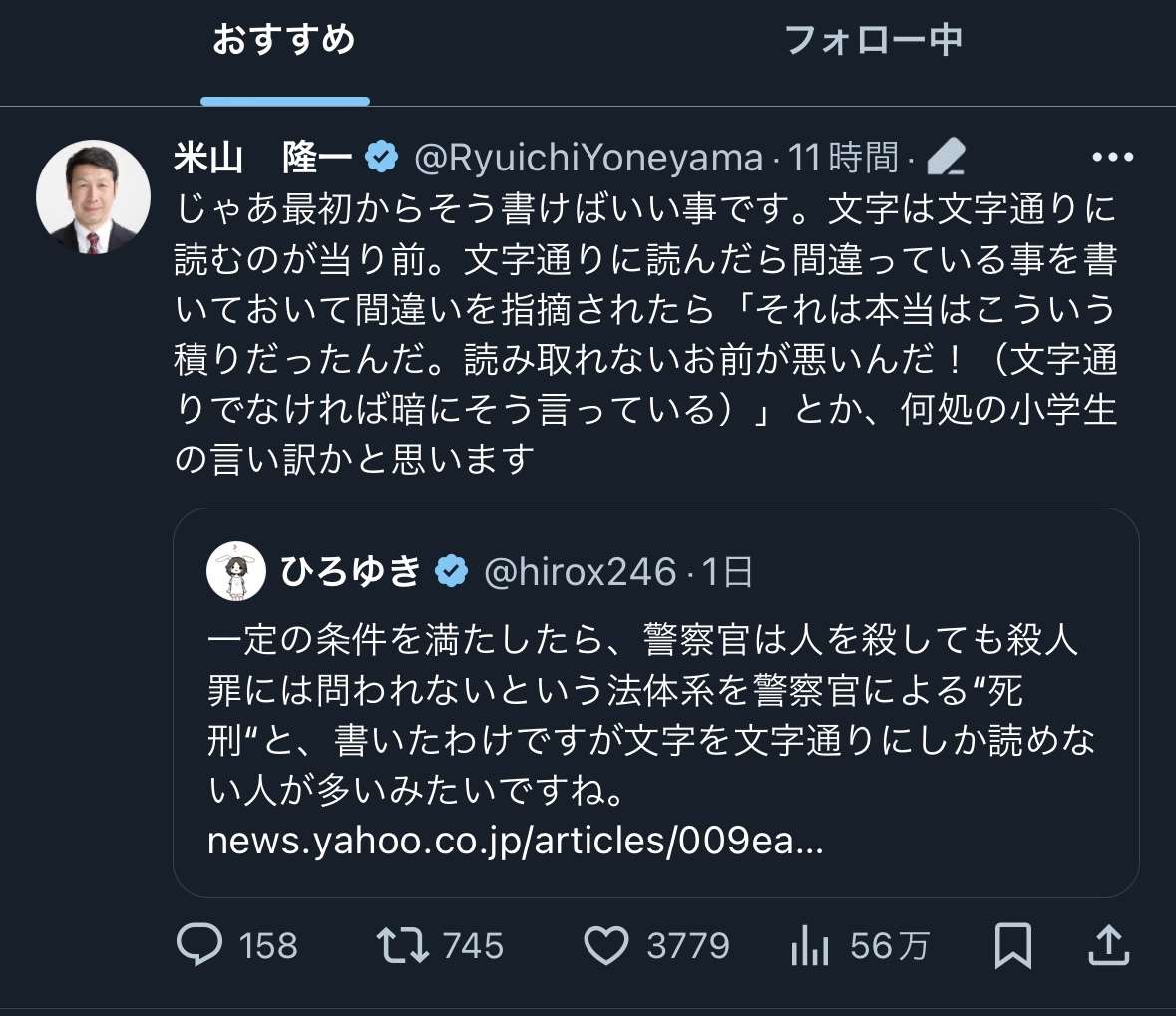Image resolution: width=1176 pixels, height=1016 pixels.
Task: Bookmark this tweet
Action: pyautogui.click(x=1013, y=945)
